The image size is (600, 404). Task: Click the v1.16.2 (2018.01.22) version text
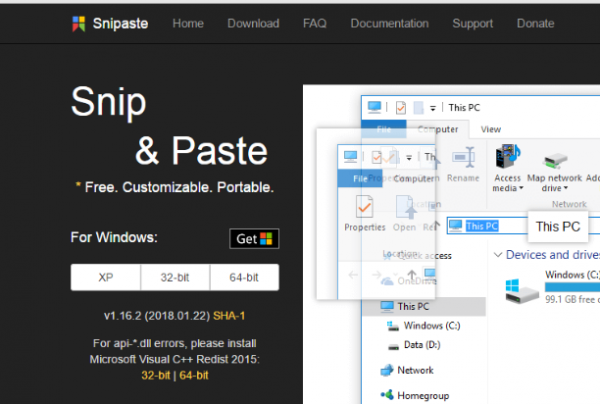pyautogui.click(x=157, y=316)
